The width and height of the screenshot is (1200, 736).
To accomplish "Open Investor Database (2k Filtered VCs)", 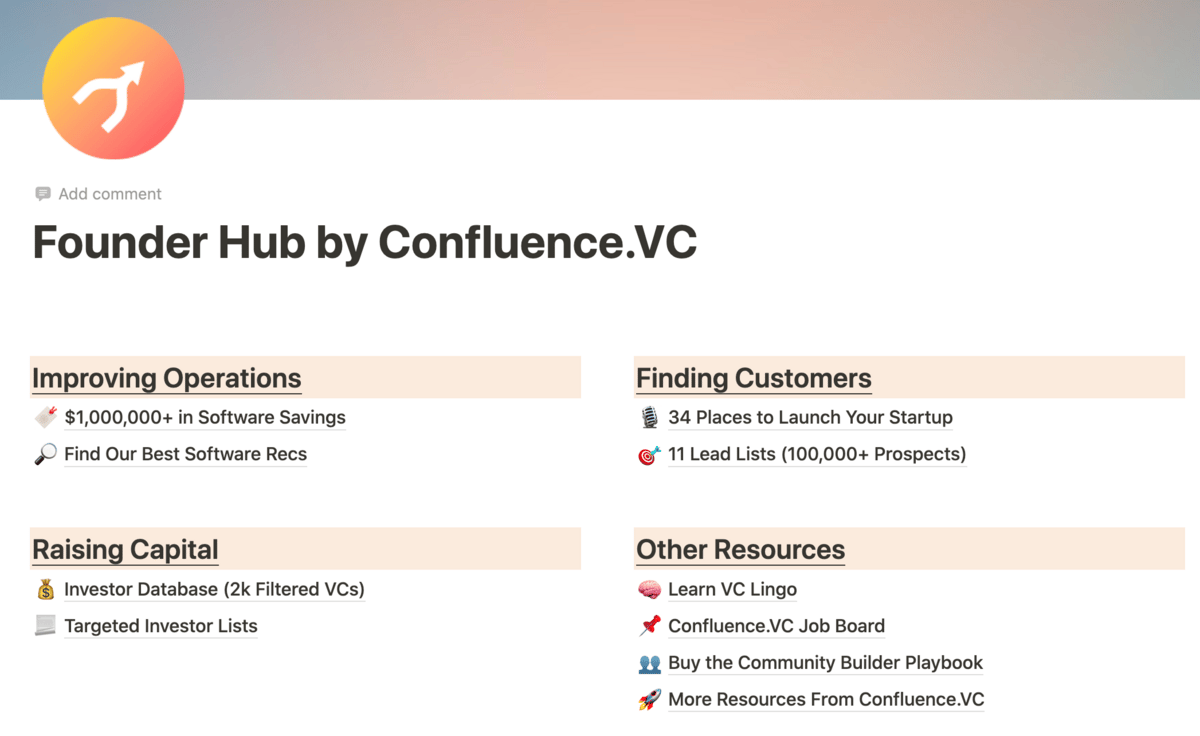I will point(214,590).
